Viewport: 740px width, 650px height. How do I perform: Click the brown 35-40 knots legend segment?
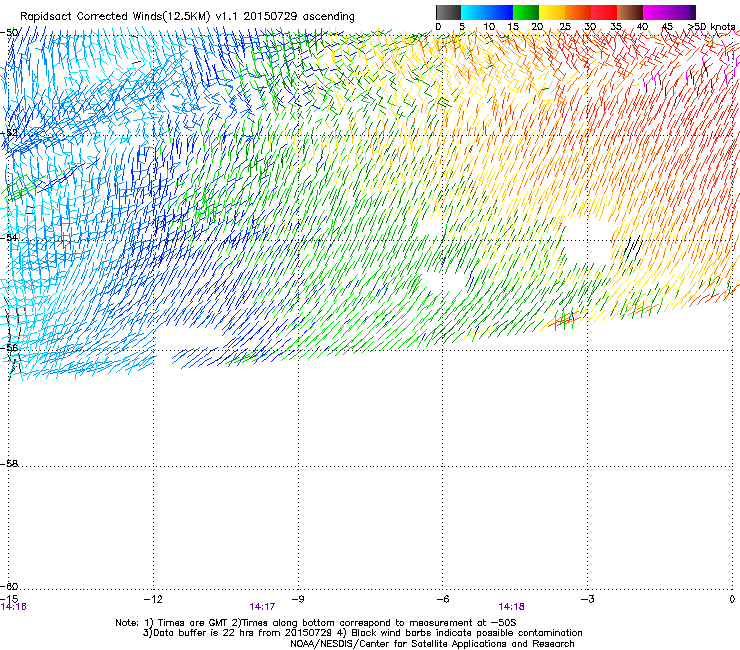click(630, 12)
